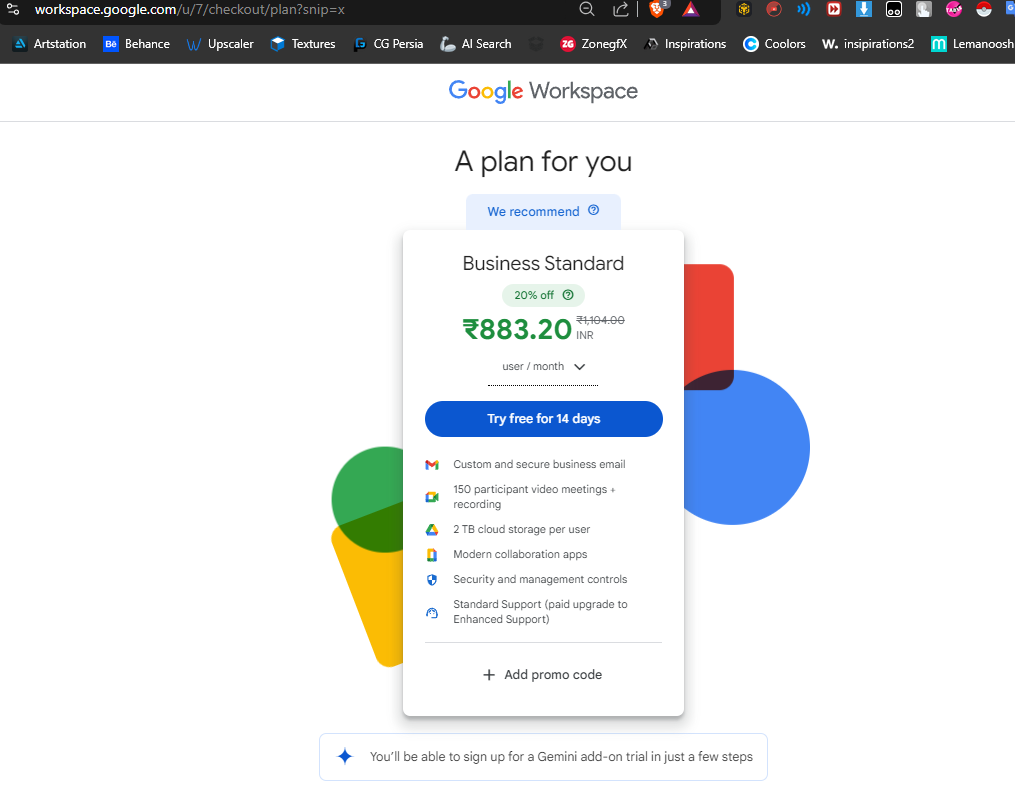
Task: Click the Pokeball extension icon
Action: pos(984,9)
